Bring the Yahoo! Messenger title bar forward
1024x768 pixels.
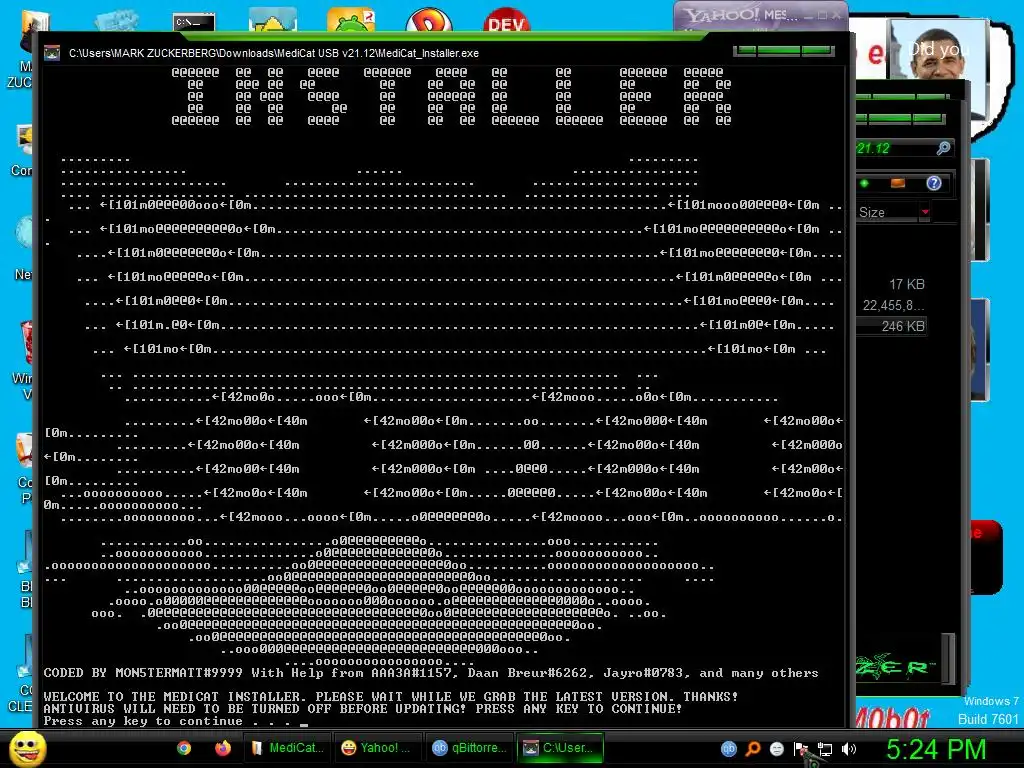pyautogui.click(x=761, y=15)
